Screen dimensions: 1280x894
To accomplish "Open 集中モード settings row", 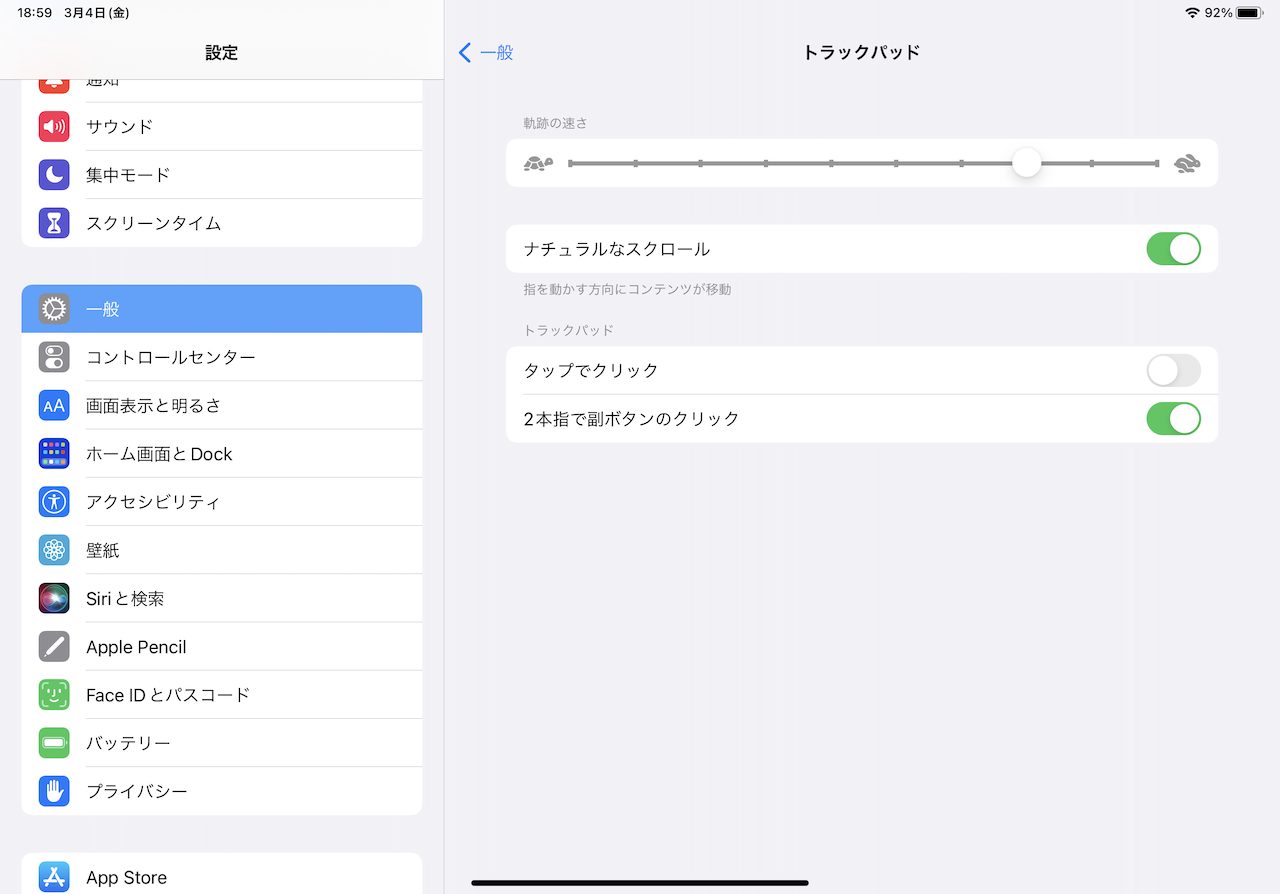I will click(222, 175).
